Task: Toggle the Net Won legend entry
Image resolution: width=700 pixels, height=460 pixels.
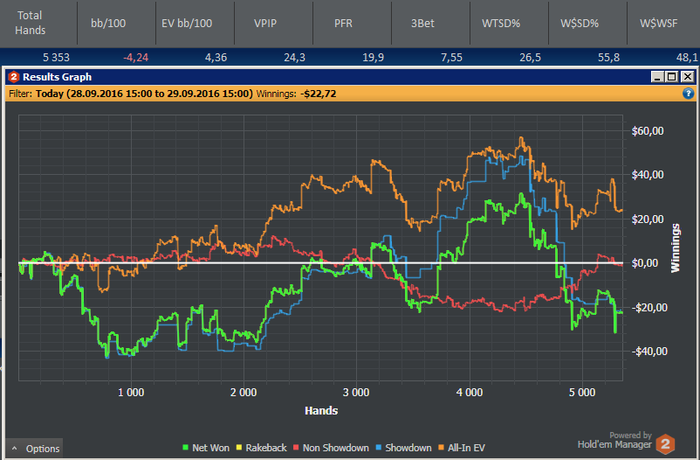Action: pyautogui.click(x=206, y=447)
